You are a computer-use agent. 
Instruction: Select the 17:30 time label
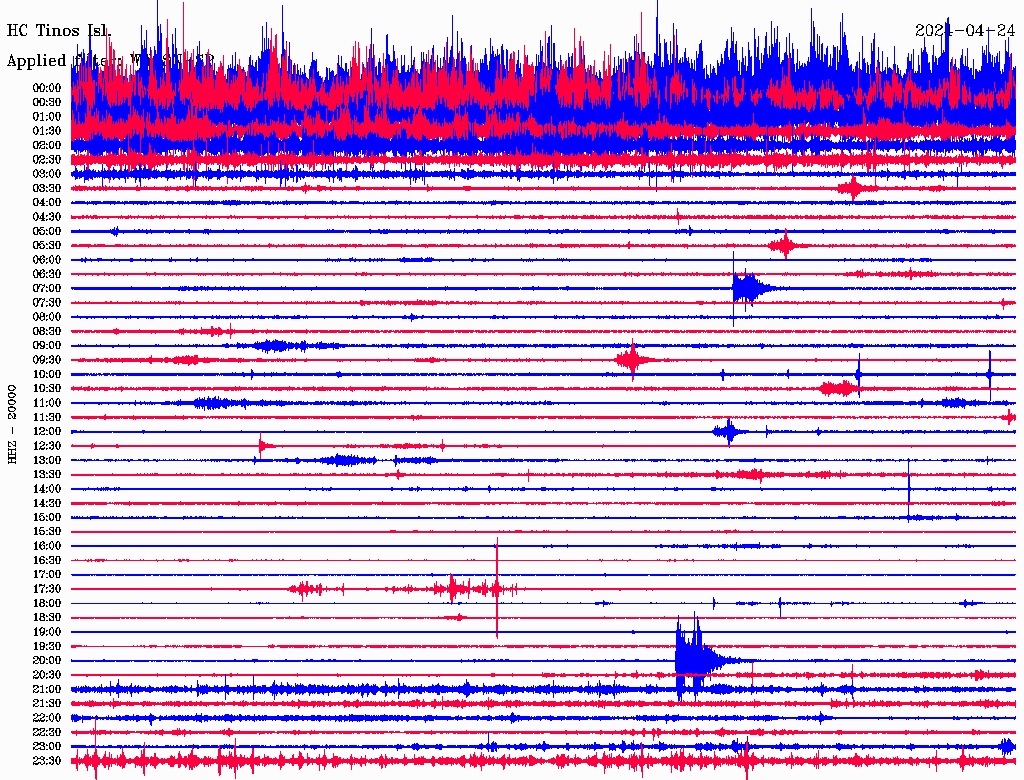tap(47, 589)
